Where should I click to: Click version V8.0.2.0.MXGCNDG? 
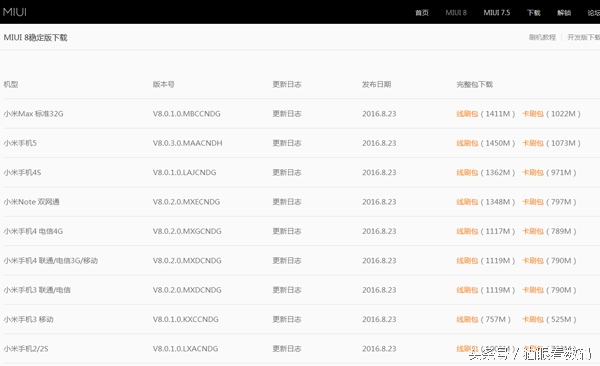[x=187, y=231]
